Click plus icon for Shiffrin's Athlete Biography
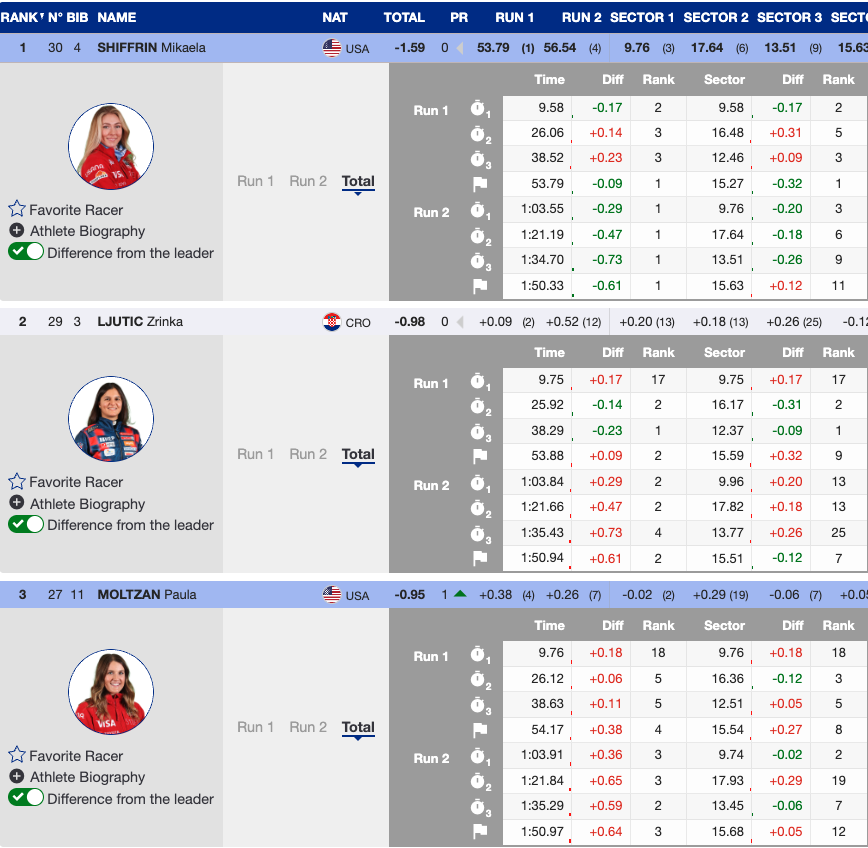Screen dimensions: 868x848 [x=17, y=231]
